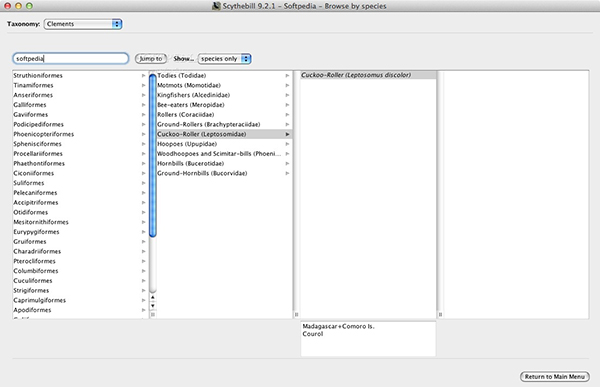Expand arrow next to Galliformes
Viewport: 600px width, 387px height.
click(143, 105)
